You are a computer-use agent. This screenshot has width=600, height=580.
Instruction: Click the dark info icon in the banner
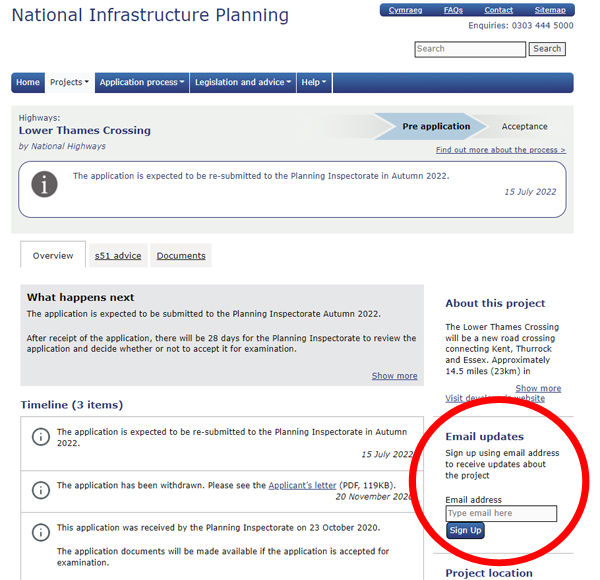coord(44,184)
